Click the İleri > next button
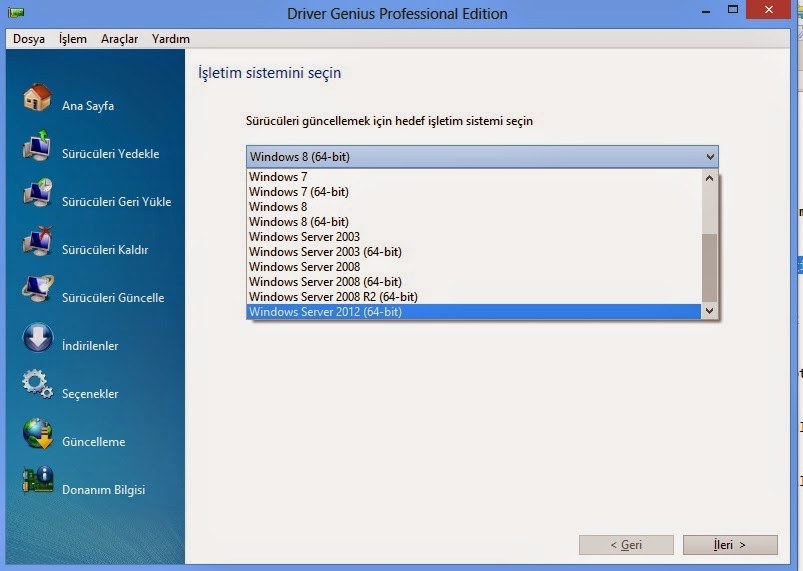Viewport: 803px width, 571px height. 730,545
